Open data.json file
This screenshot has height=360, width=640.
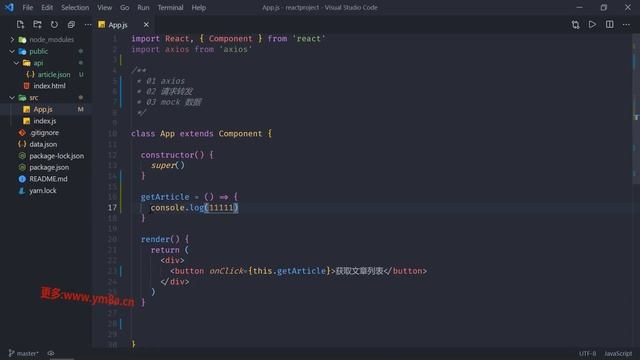coord(43,144)
